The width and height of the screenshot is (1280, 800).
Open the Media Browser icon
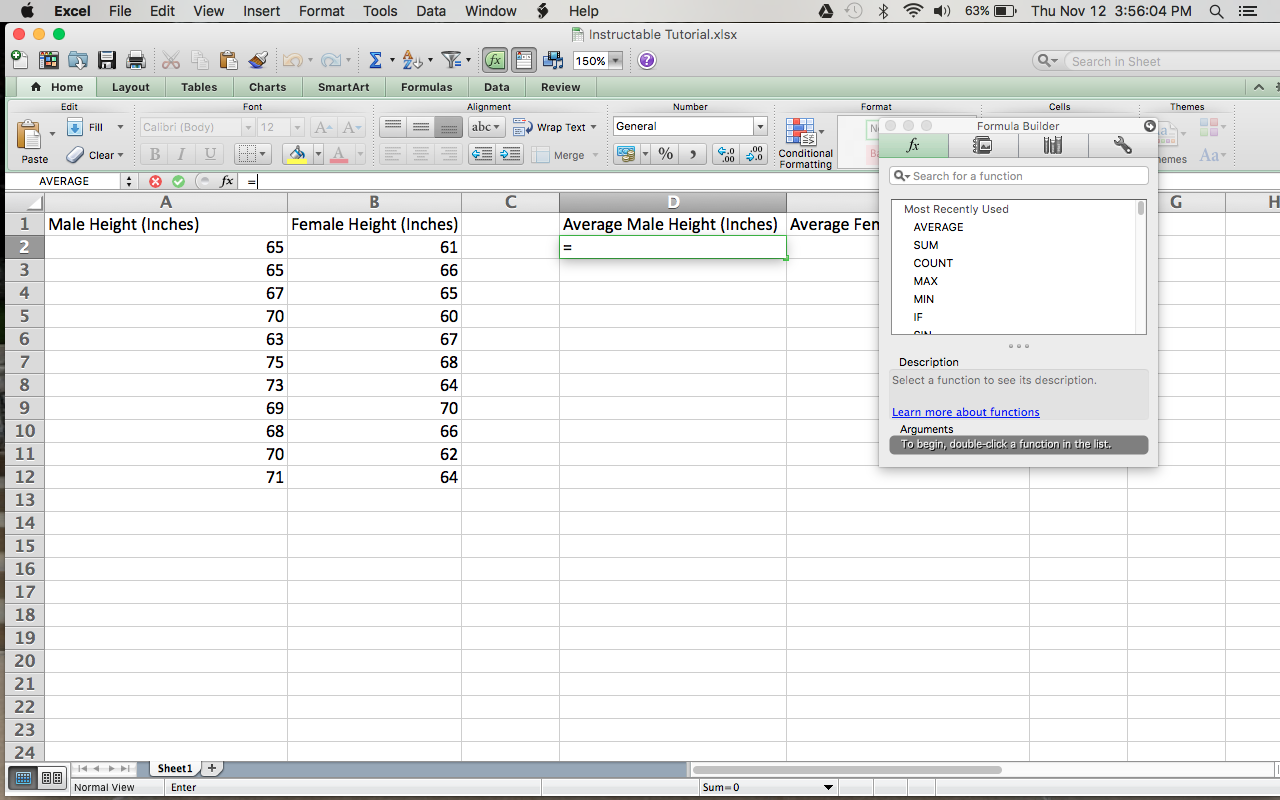553,60
